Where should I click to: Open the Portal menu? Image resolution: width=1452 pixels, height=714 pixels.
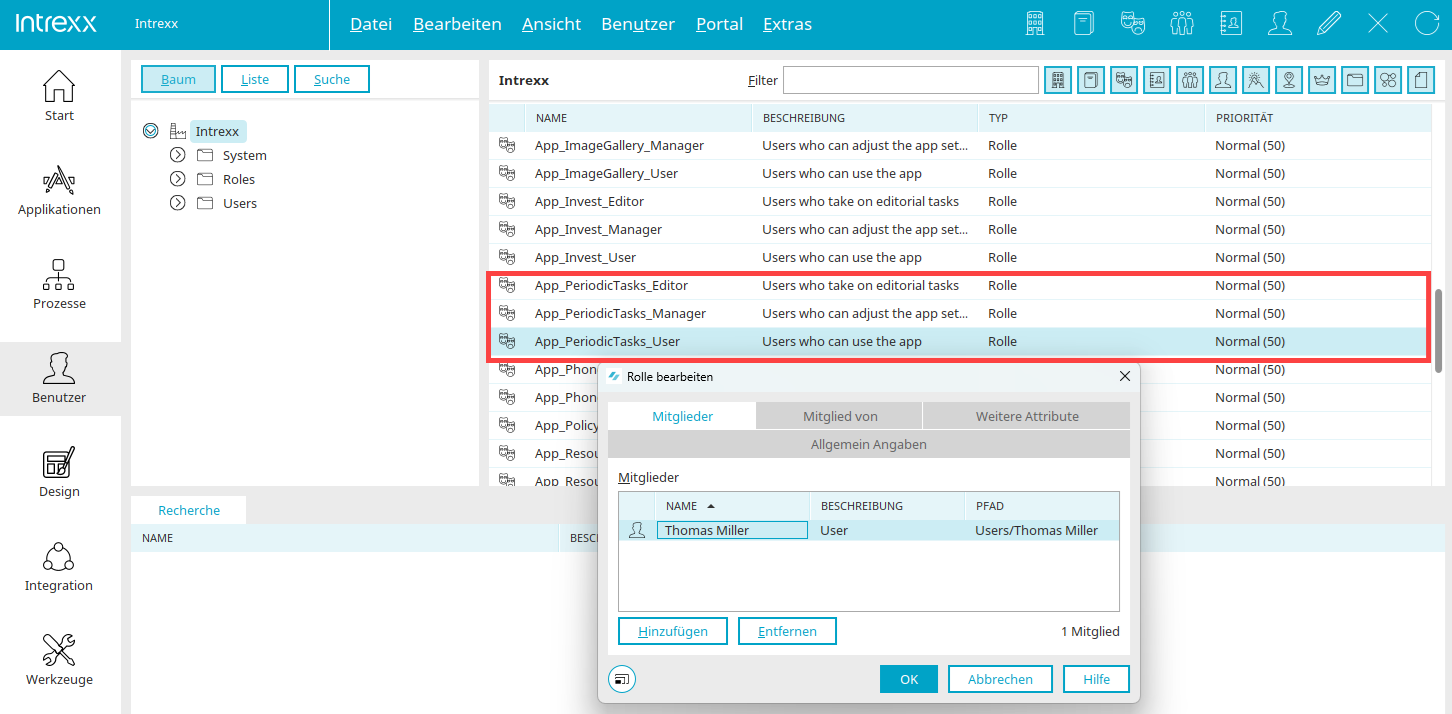point(719,24)
